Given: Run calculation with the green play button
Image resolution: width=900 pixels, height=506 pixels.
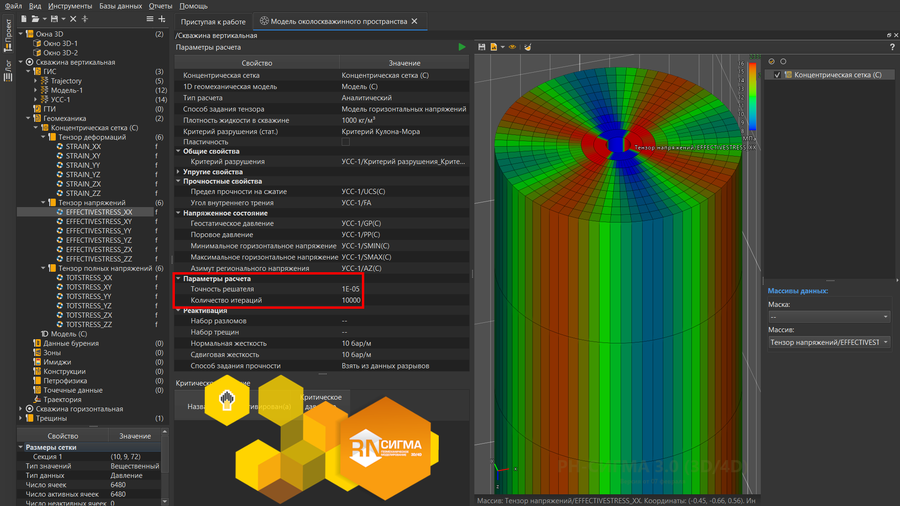Looking at the screenshot, I should (461, 47).
